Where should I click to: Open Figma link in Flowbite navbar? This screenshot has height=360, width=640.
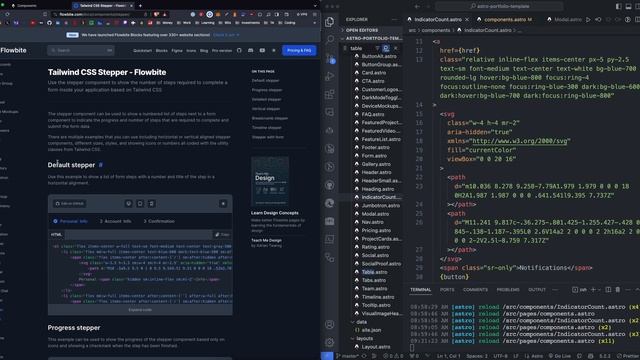(177, 51)
